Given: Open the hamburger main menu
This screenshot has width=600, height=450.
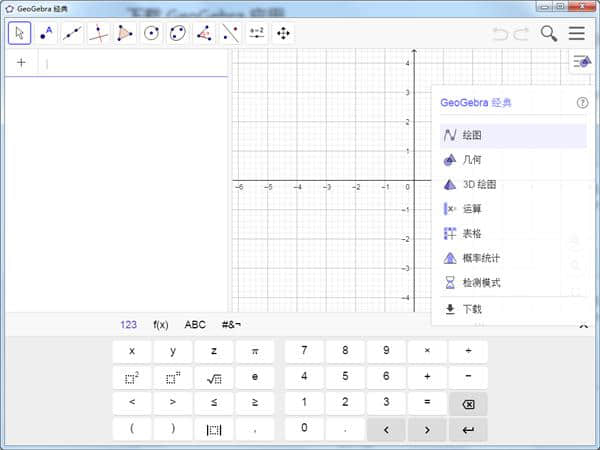Looking at the screenshot, I should [x=577, y=33].
